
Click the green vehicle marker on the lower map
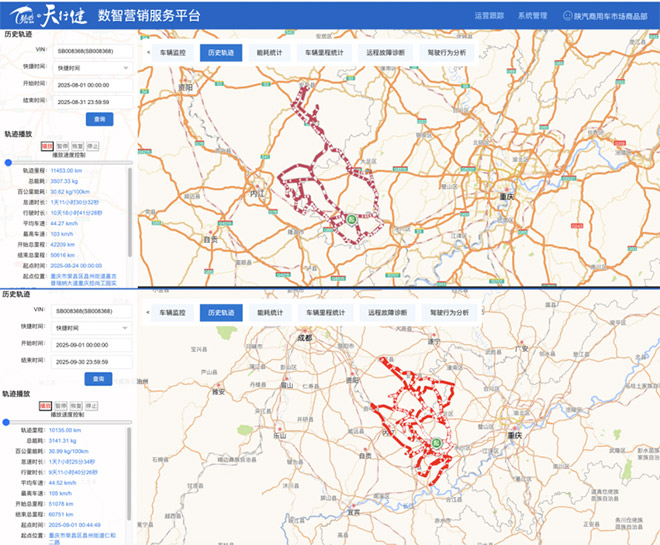point(437,443)
